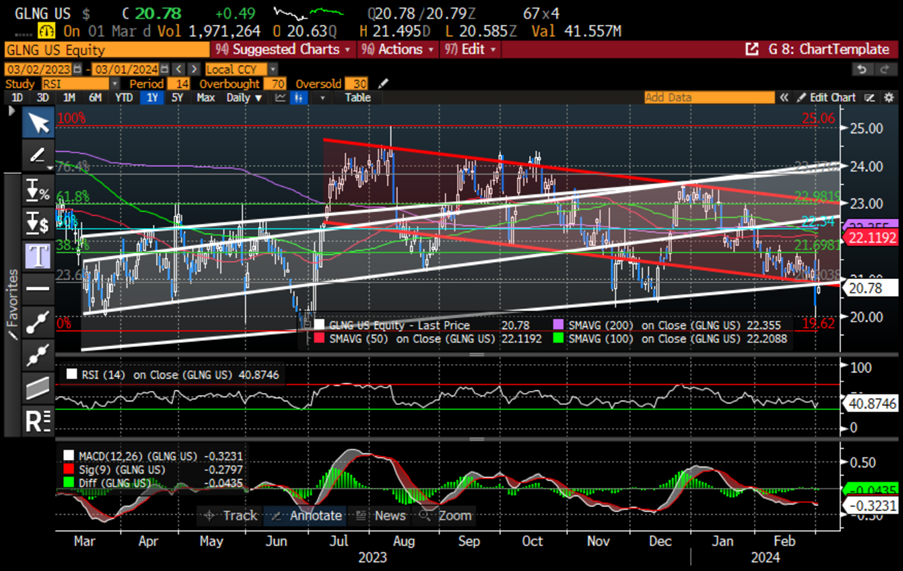Screen dimensions: 903x571
Task: Select the 1M range tab
Action: click(x=69, y=98)
